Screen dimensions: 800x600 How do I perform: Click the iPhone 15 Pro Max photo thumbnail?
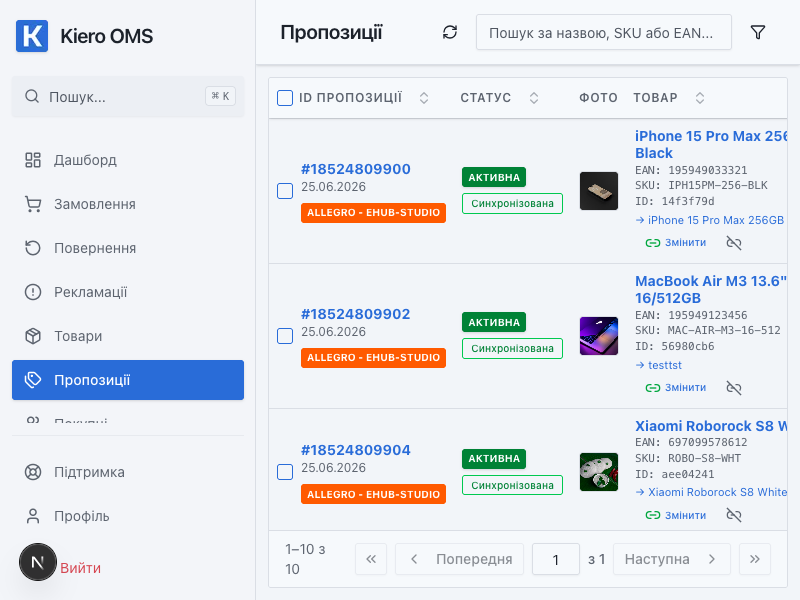pos(599,191)
